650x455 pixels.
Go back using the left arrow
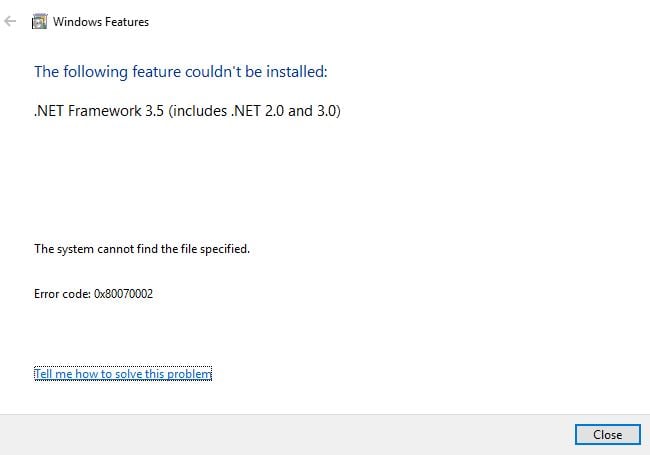(10, 21)
